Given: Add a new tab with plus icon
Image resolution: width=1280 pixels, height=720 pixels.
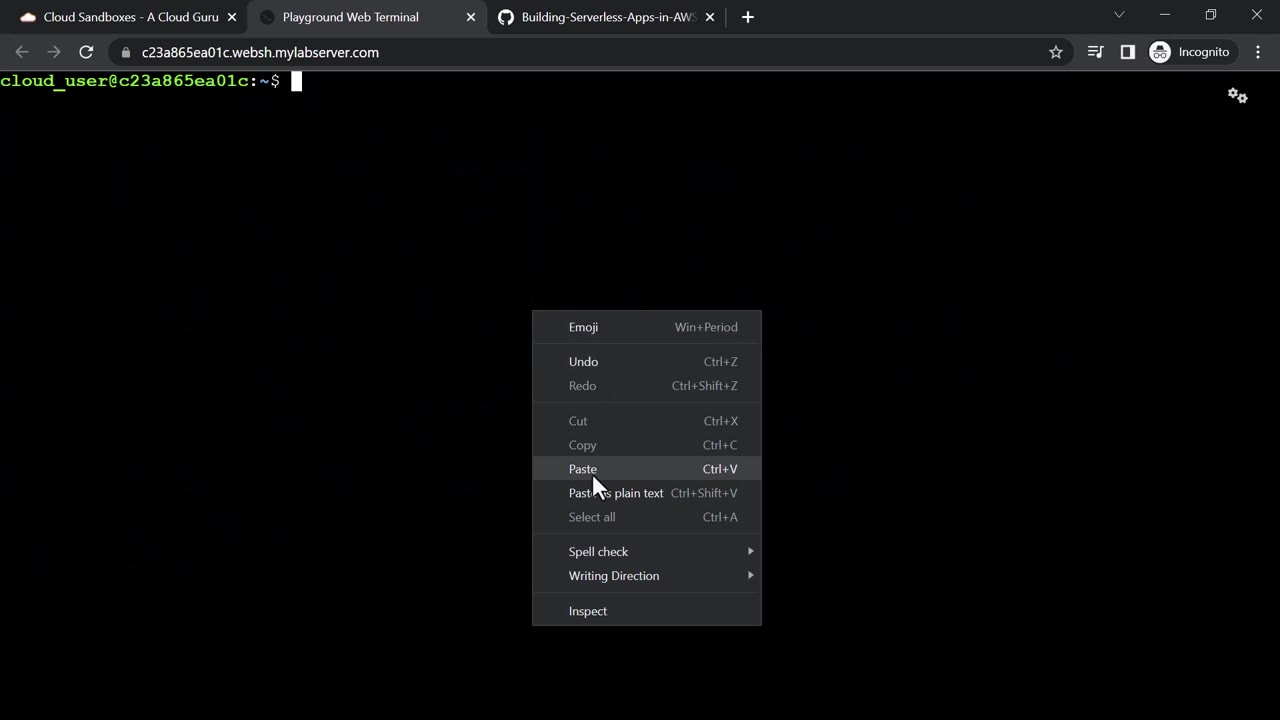Looking at the screenshot, I should (747, 17).
